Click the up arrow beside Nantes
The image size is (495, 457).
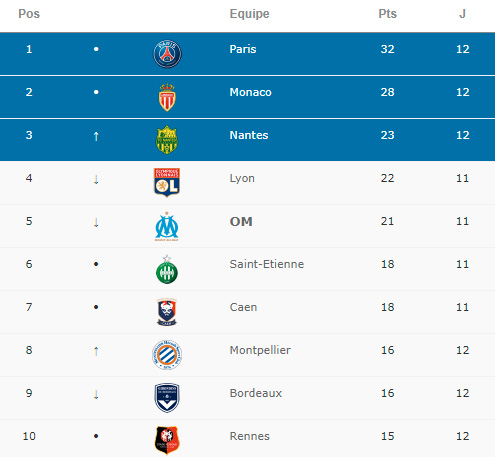tap(96, 136)
